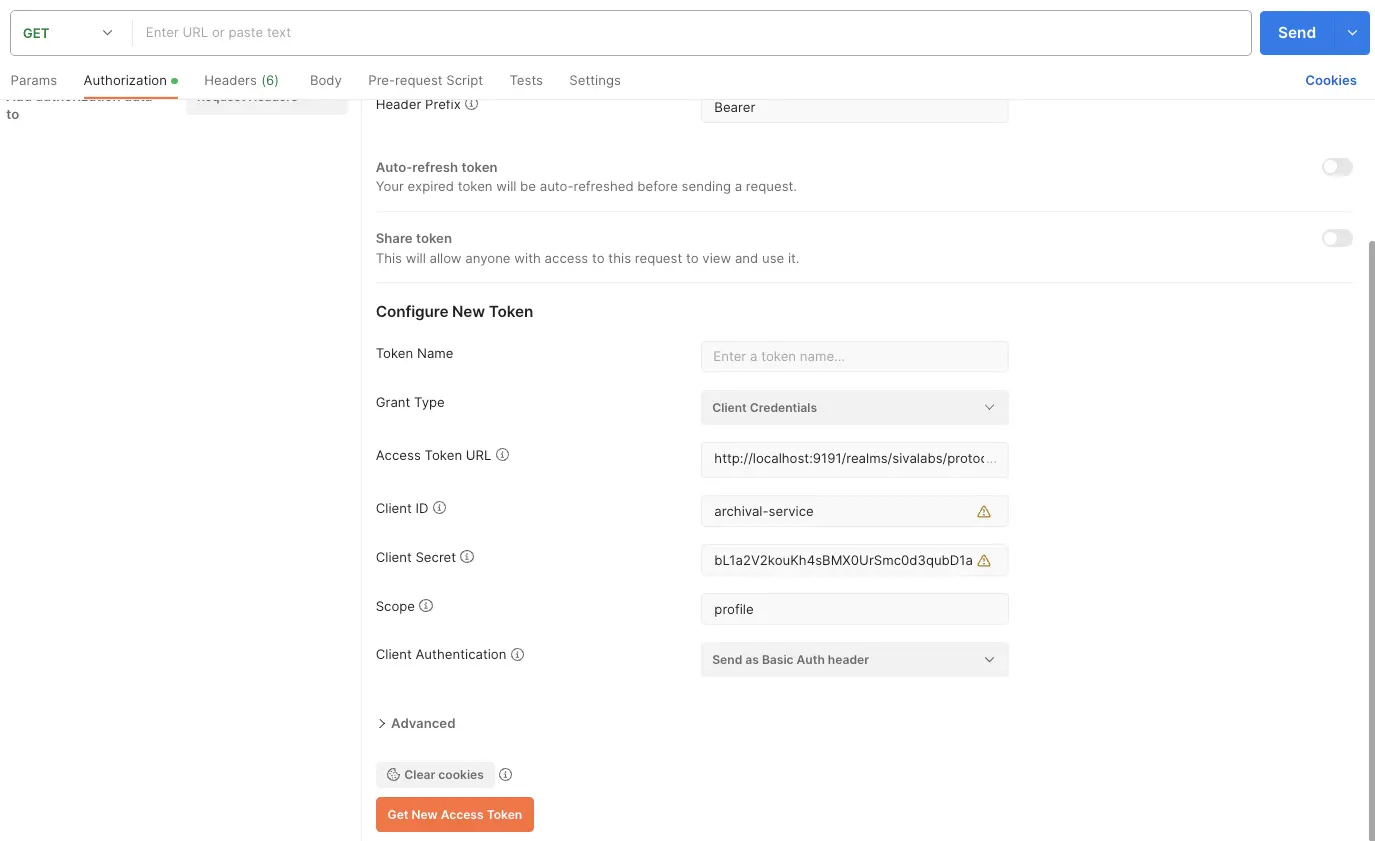Click the Client ID archival-service field
Image resolution: width=1375 pixels, height=841 pixels.
pyautogui.click(x=855, y=511)
